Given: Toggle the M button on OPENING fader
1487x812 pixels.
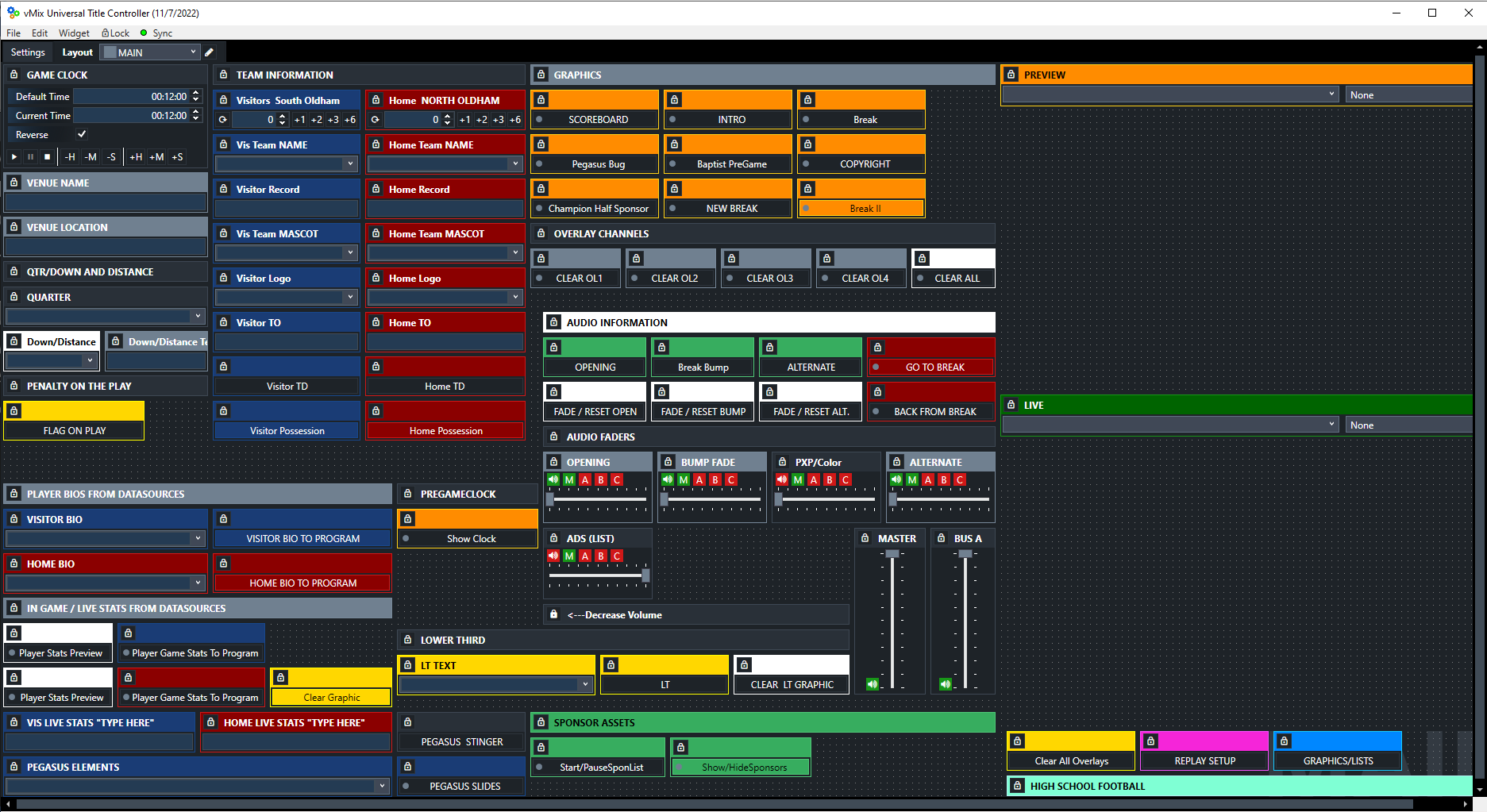Looking at the screenshot, I should pyautogui.click(x=569, y=479).
